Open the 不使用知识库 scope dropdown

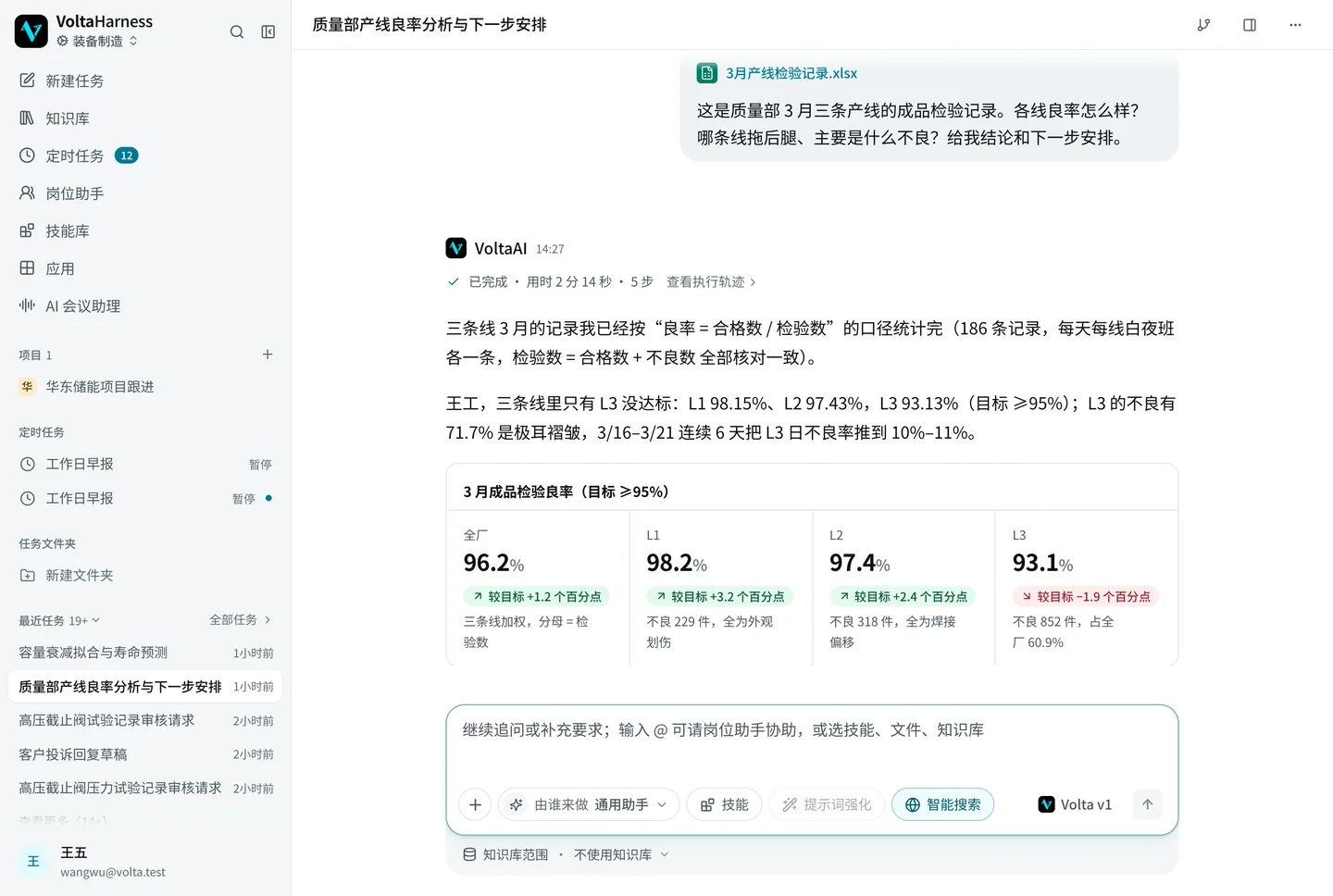621,854
